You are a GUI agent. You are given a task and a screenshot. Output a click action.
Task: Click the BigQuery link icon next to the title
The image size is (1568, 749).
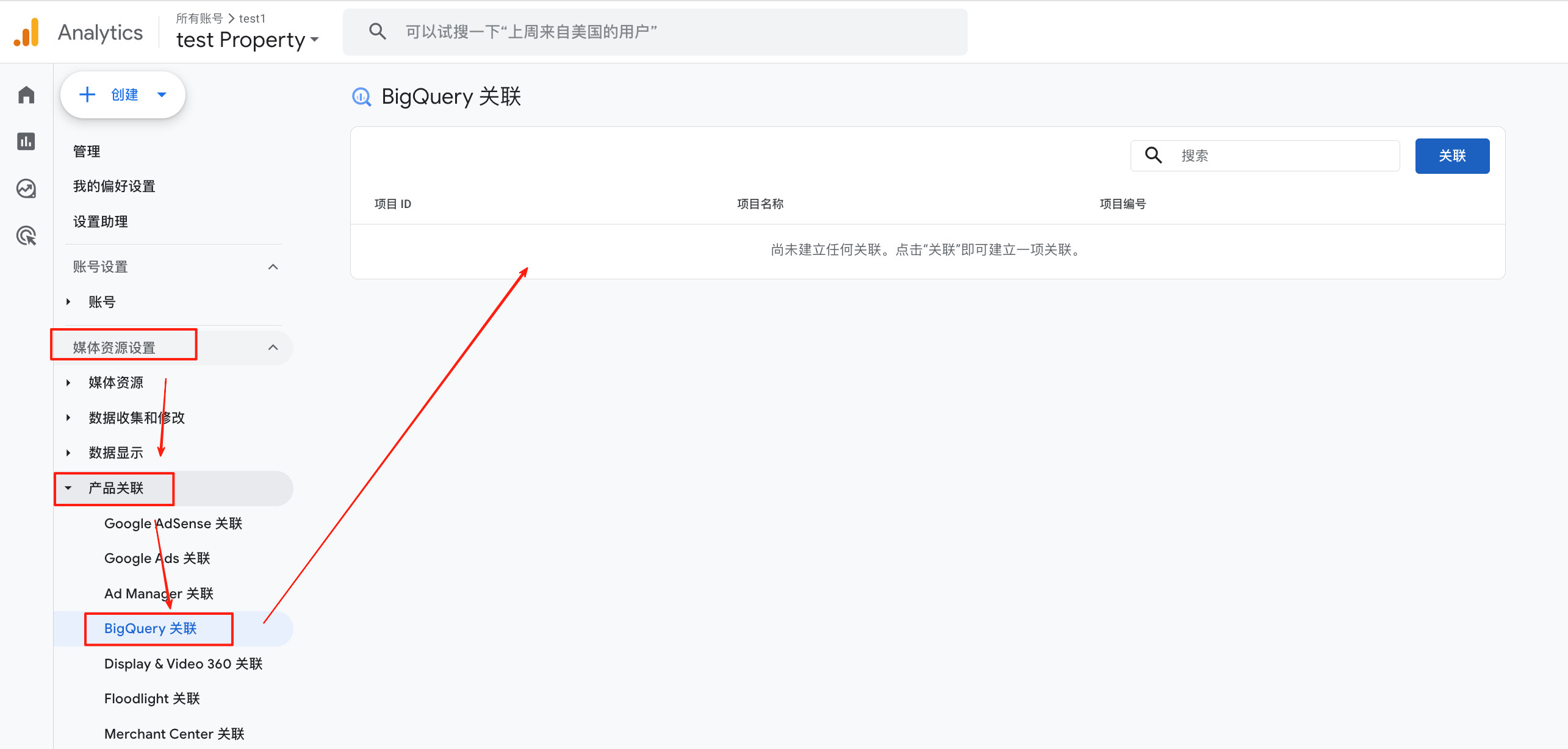coord(362,96)
